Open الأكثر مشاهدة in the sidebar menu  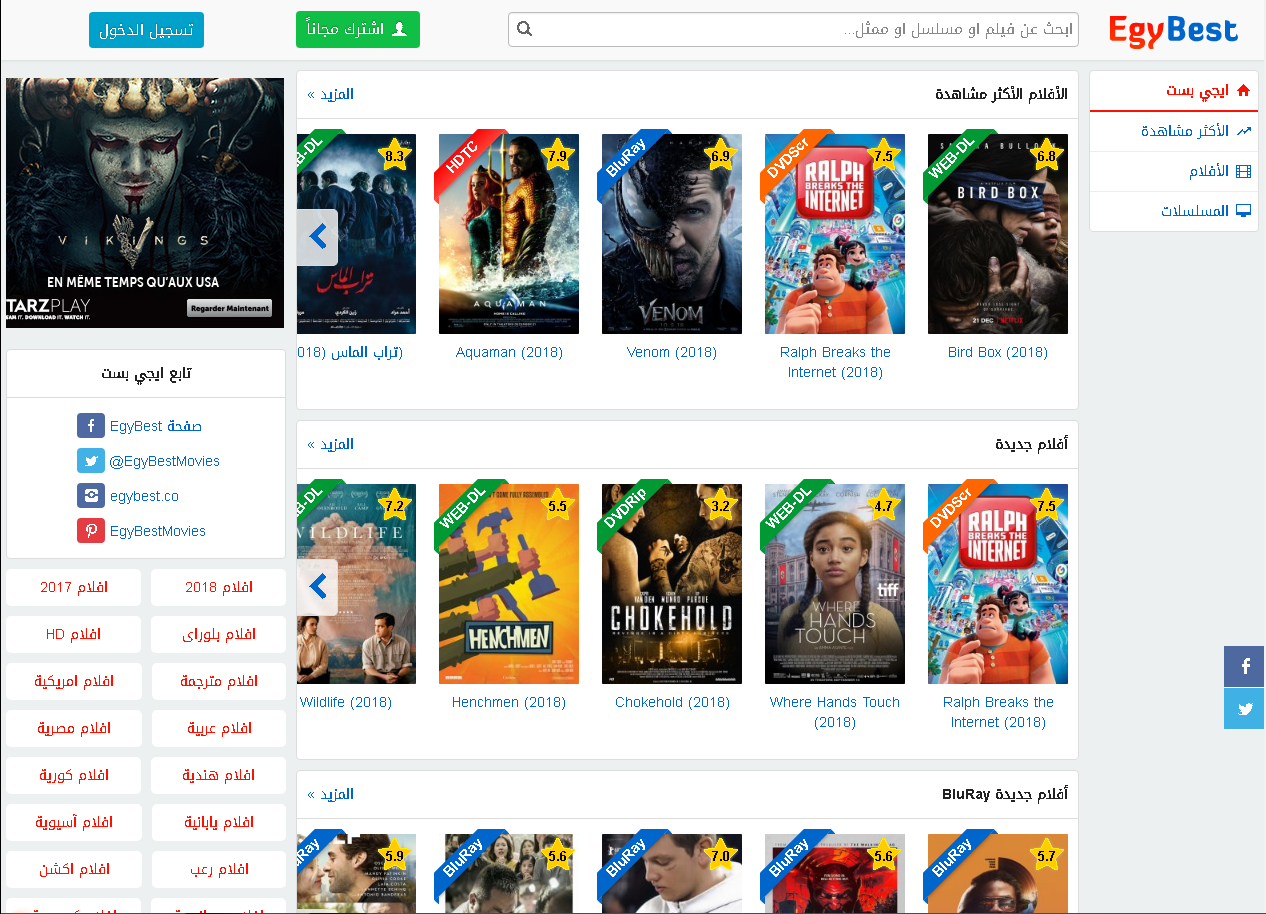coord(1174,131)
